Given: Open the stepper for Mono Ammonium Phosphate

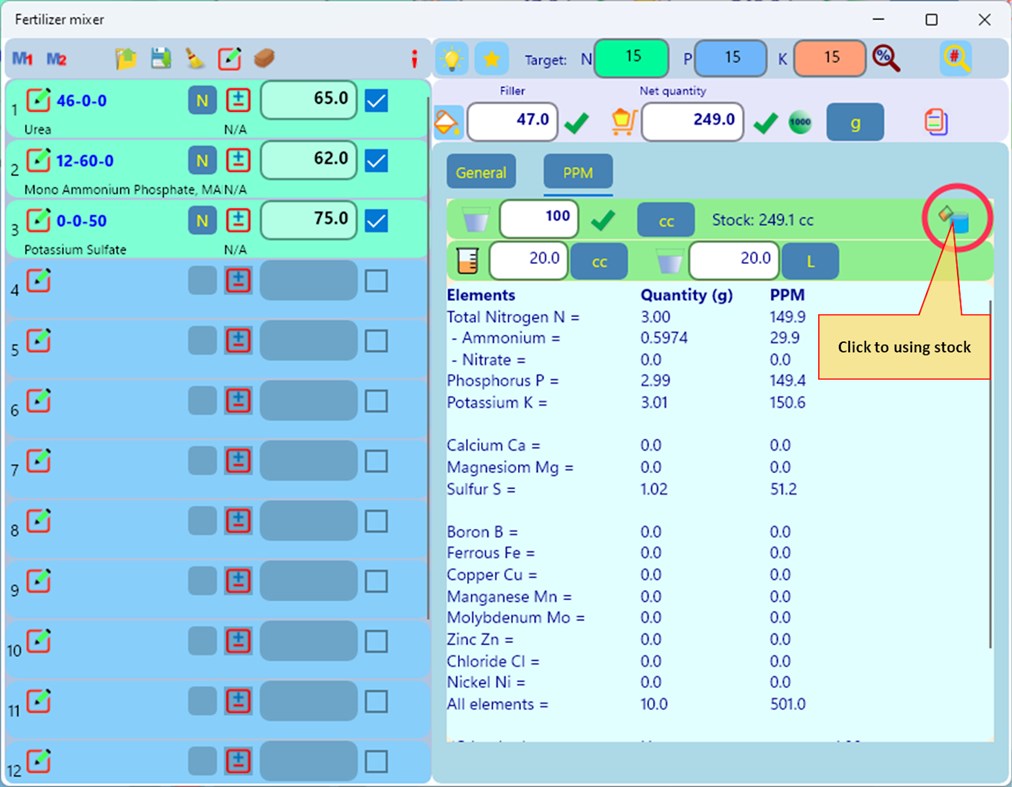Looking at the screenshot, I should pyautogui.click(x=237, y=161).
